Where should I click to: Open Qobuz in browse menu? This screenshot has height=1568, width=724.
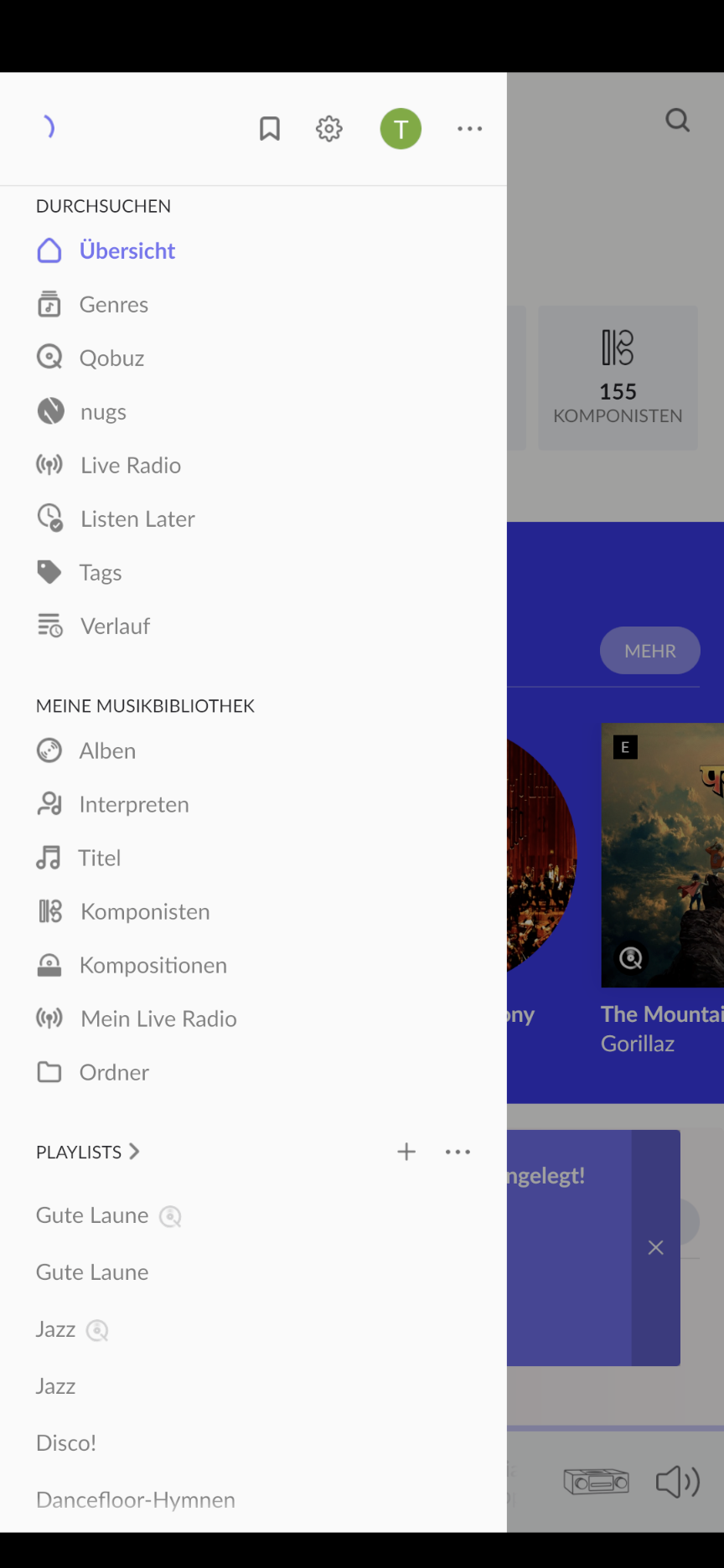(x=111, y=358)
